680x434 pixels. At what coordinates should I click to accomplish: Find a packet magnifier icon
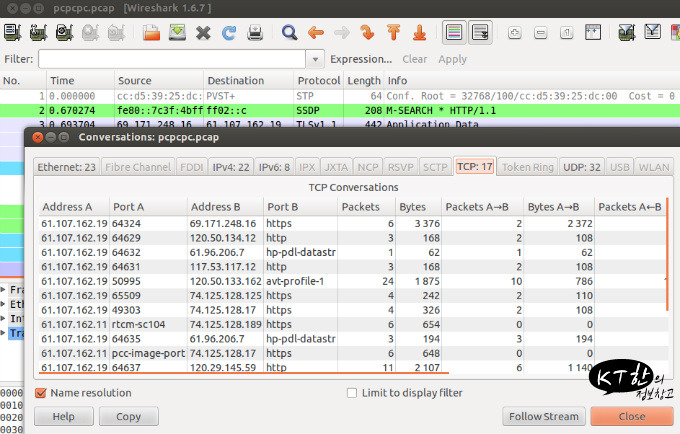click(289, 33)
